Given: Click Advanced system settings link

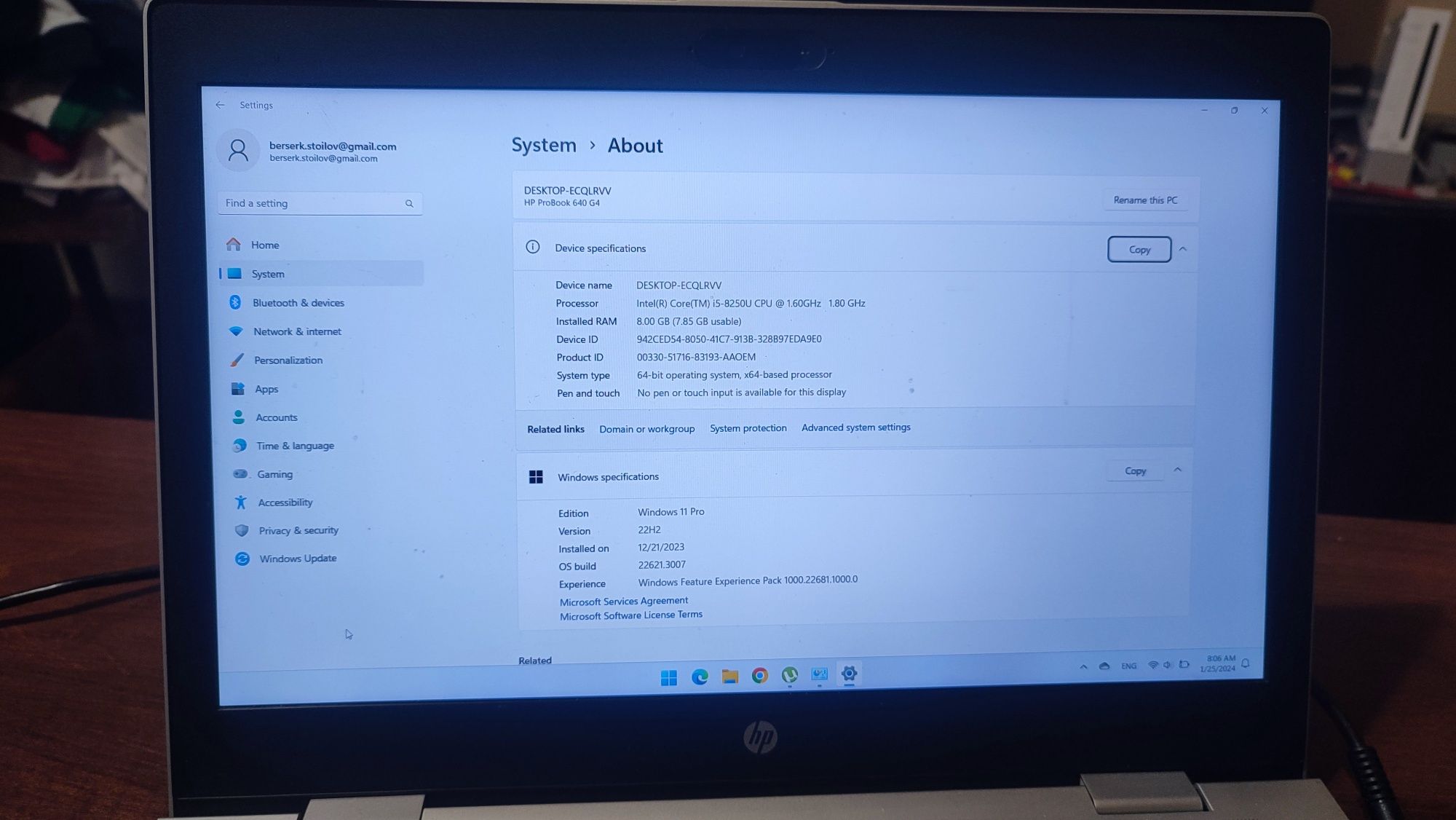Looking at the screenshot, I should coord(856,428).
